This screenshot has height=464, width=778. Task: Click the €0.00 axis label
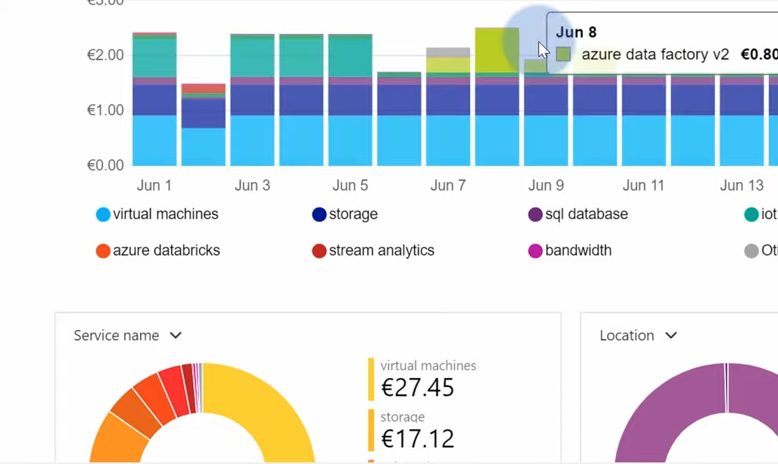(x=105, y=165)
